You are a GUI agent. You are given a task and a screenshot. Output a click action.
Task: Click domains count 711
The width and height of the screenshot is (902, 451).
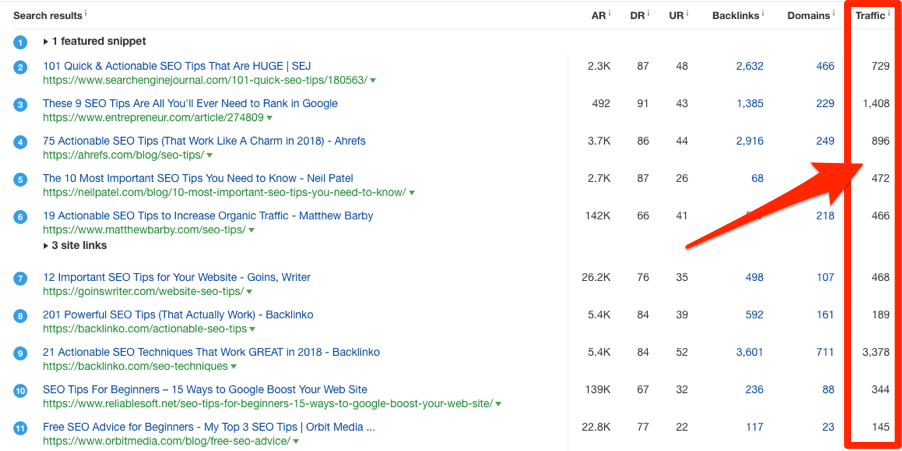(825, 353)
